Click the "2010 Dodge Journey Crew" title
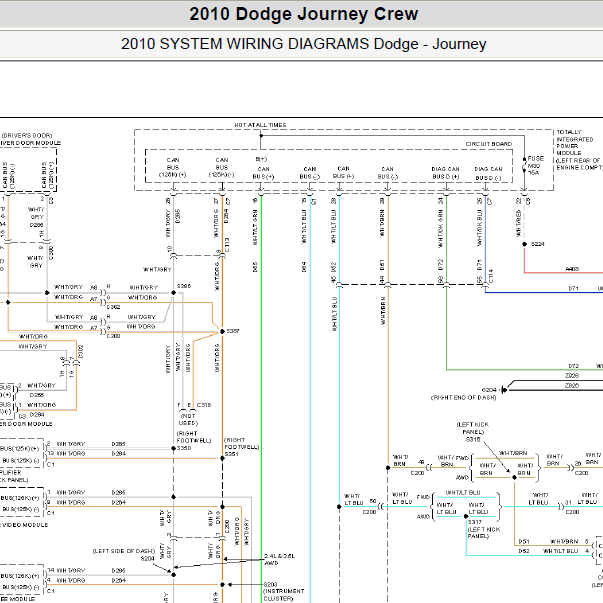Viewport: 603px width, 603px height. coord(303,14)
